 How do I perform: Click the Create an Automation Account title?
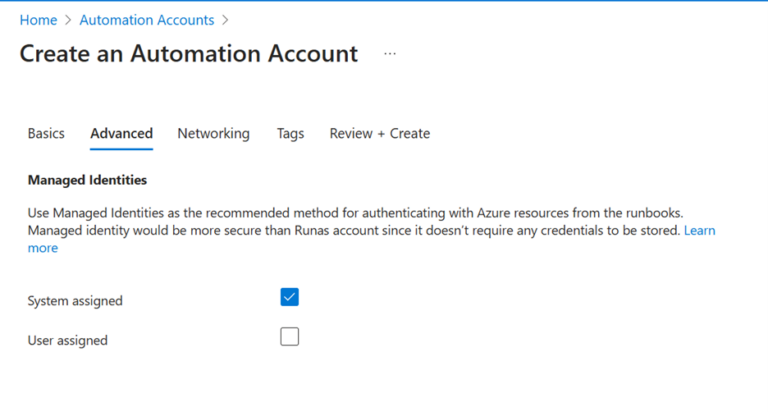pos(188,54)
